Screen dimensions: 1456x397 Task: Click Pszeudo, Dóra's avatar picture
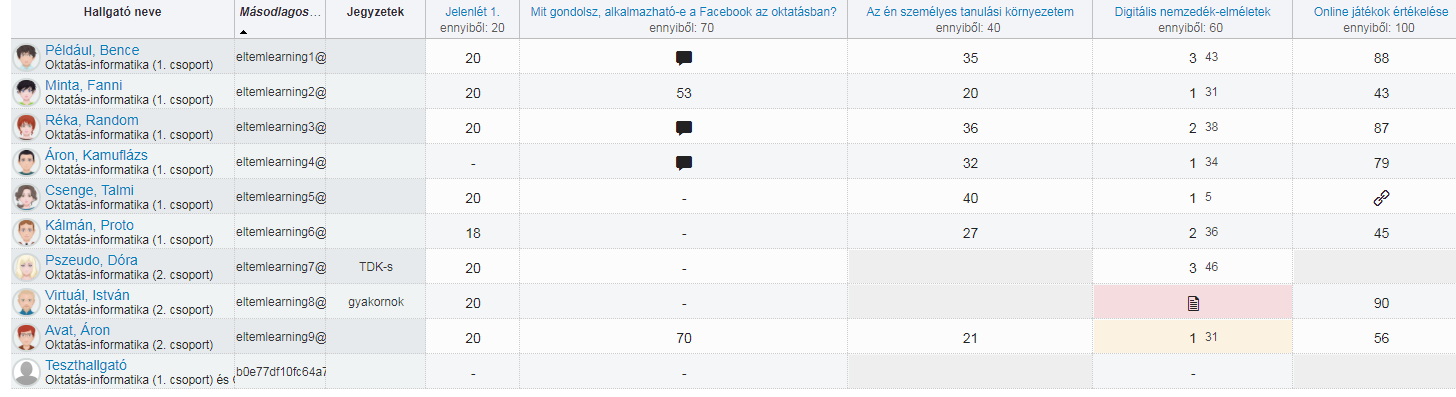[x=27, y=267]
